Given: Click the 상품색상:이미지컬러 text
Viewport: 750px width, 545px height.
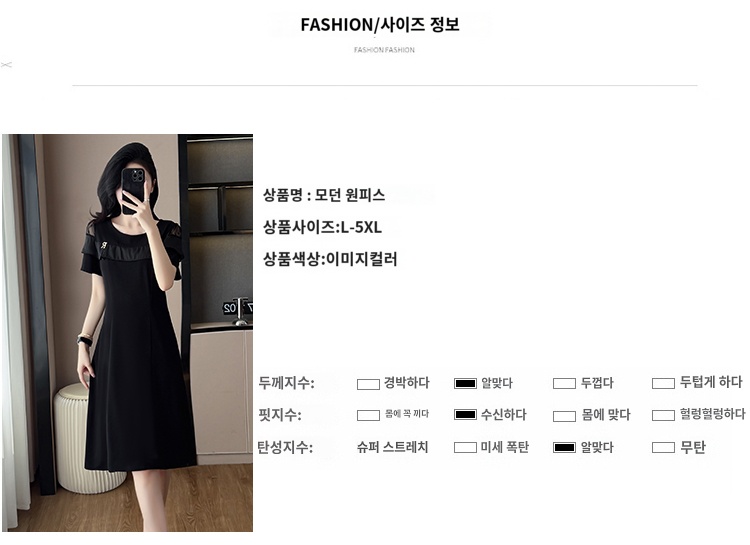Looking at the screenshot, I should coord(330,259).
